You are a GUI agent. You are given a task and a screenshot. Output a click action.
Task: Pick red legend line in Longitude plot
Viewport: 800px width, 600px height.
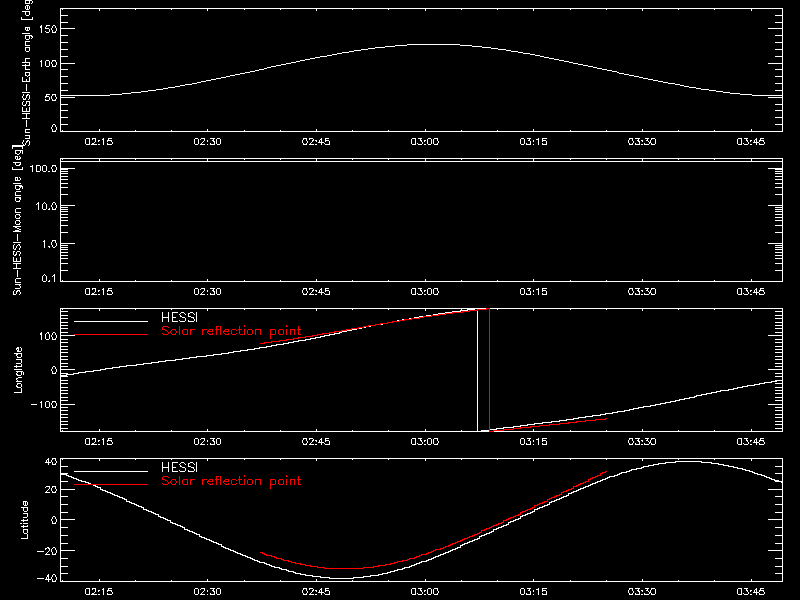coord(111,335)
